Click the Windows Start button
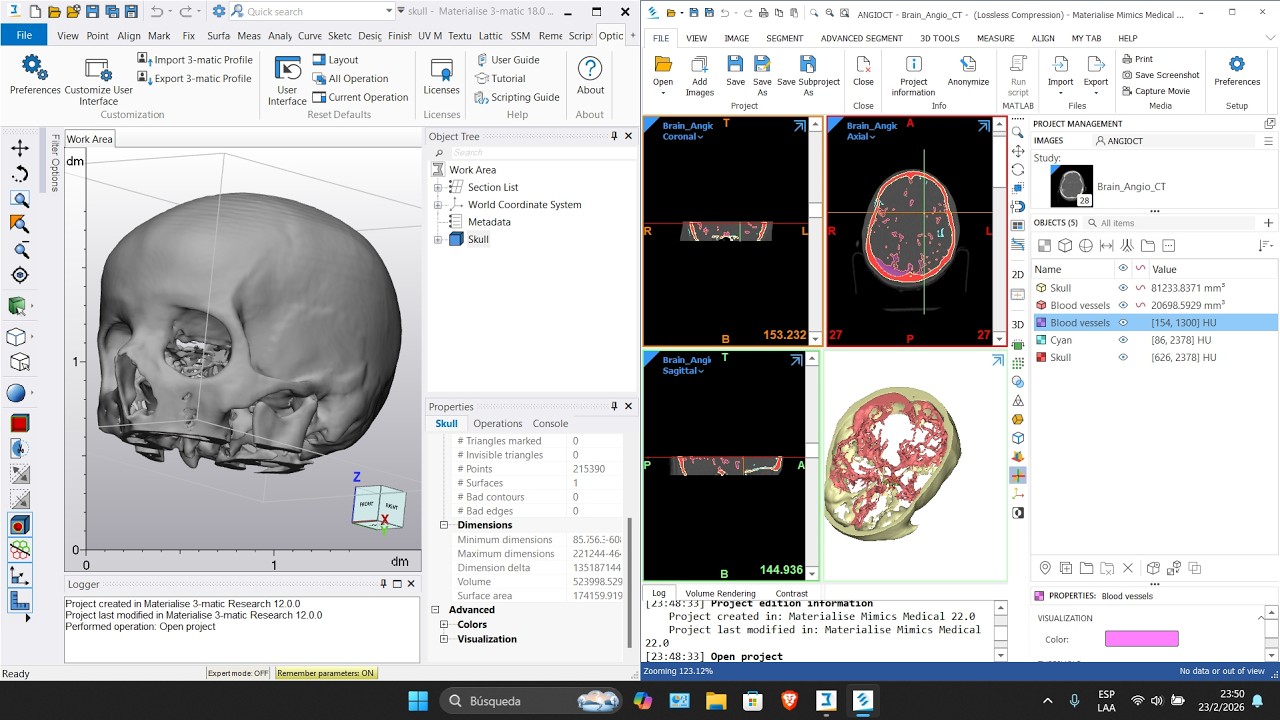Viewport: 1280px width, 720px height. click(418, 701)
